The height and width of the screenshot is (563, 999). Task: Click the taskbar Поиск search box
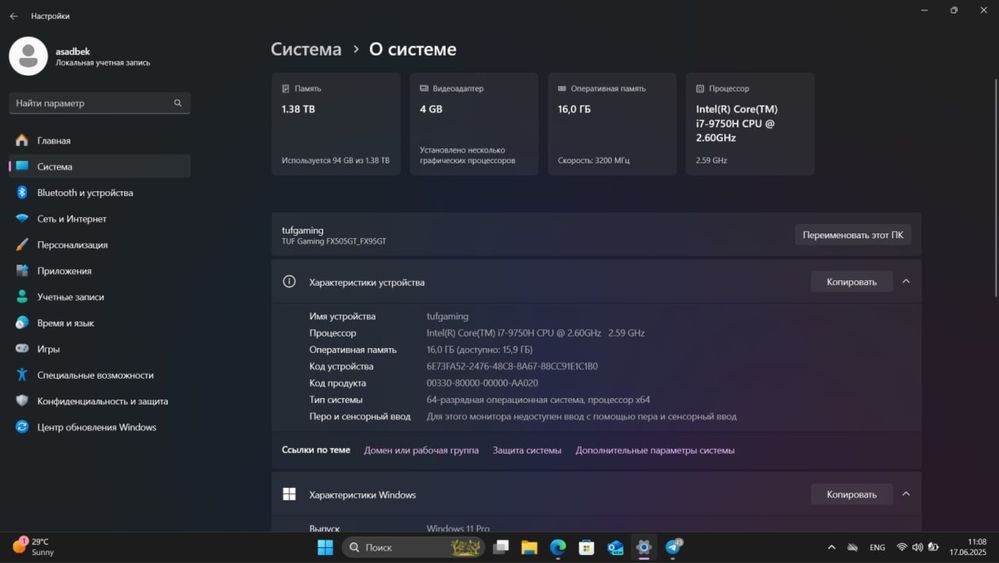pyautogui.click(x=413, y=547)
